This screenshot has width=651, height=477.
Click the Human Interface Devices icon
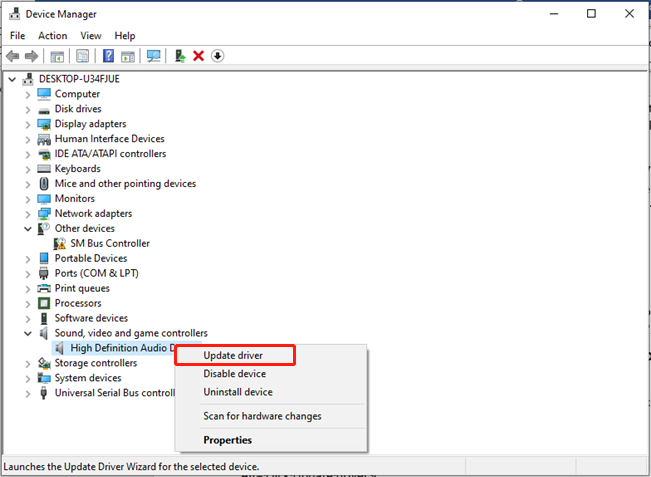pos(44,139)
